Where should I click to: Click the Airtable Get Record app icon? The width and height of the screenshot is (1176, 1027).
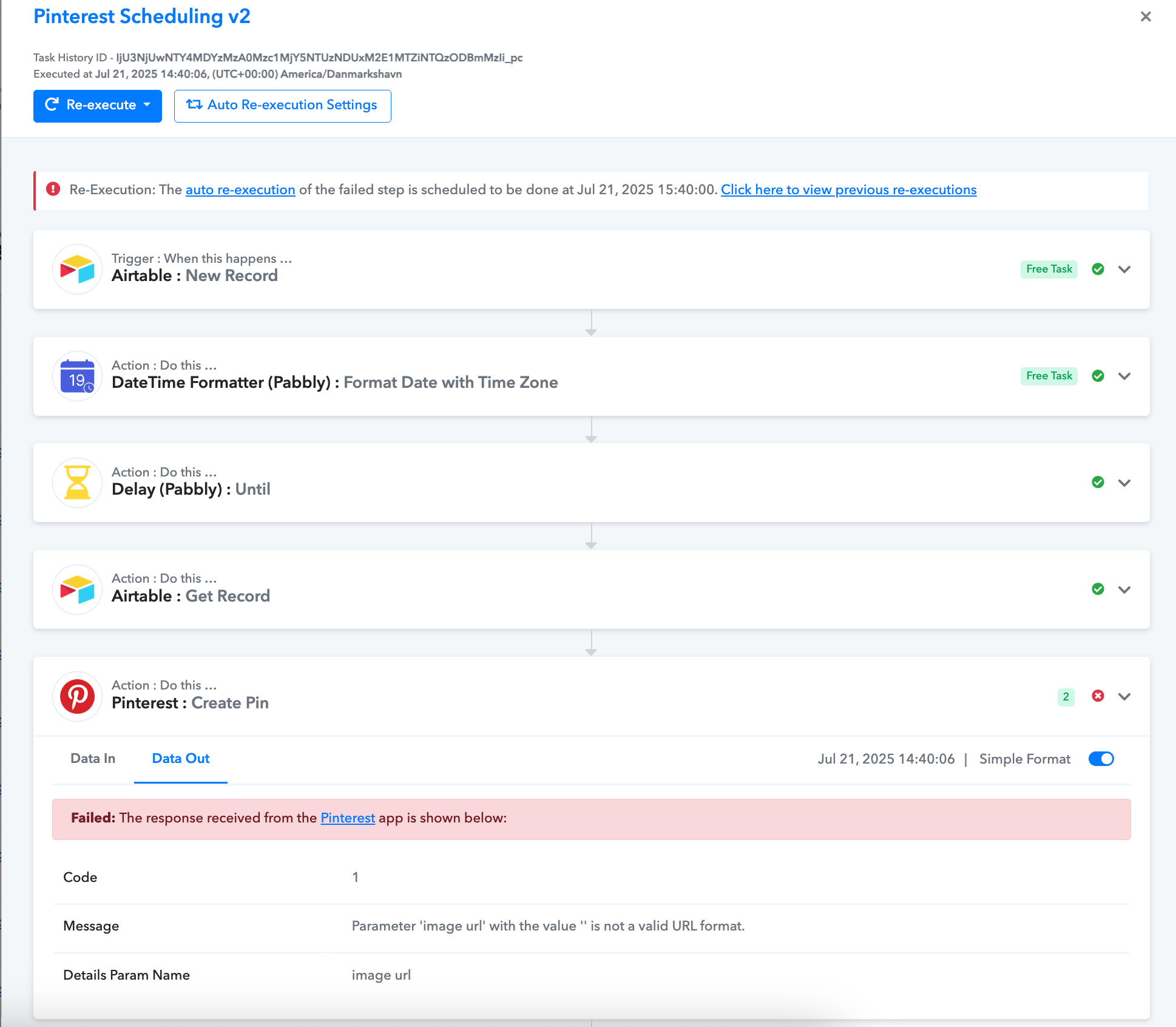coord(78,589)
